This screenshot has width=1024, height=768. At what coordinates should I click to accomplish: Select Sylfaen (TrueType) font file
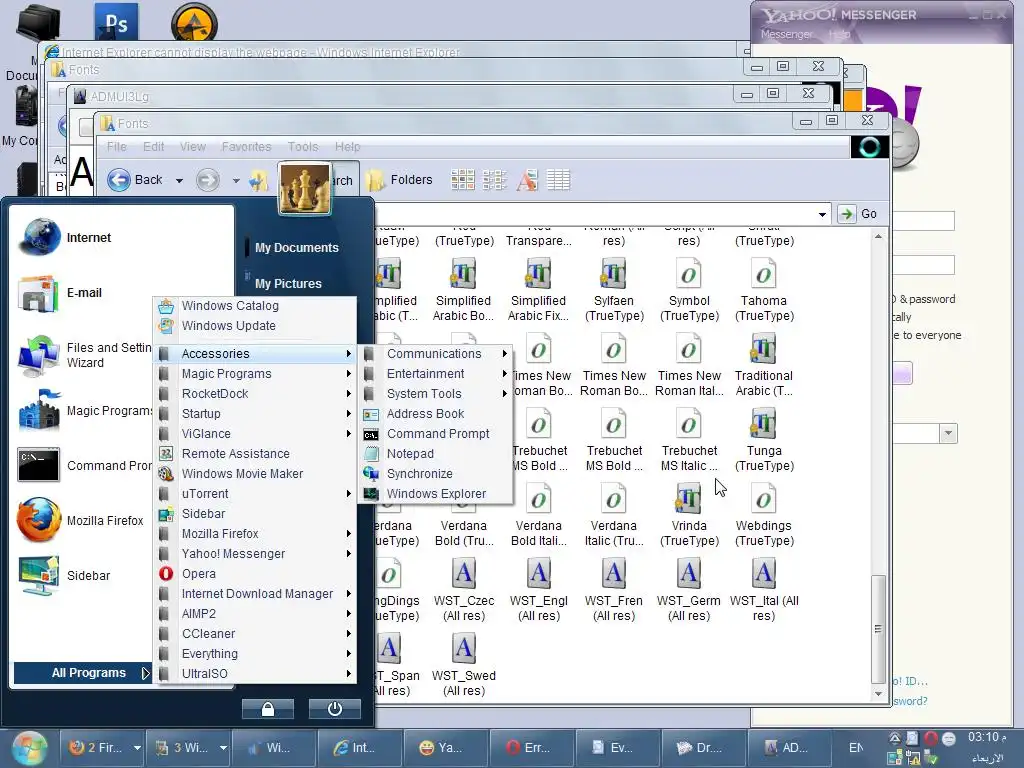(614, 290)
